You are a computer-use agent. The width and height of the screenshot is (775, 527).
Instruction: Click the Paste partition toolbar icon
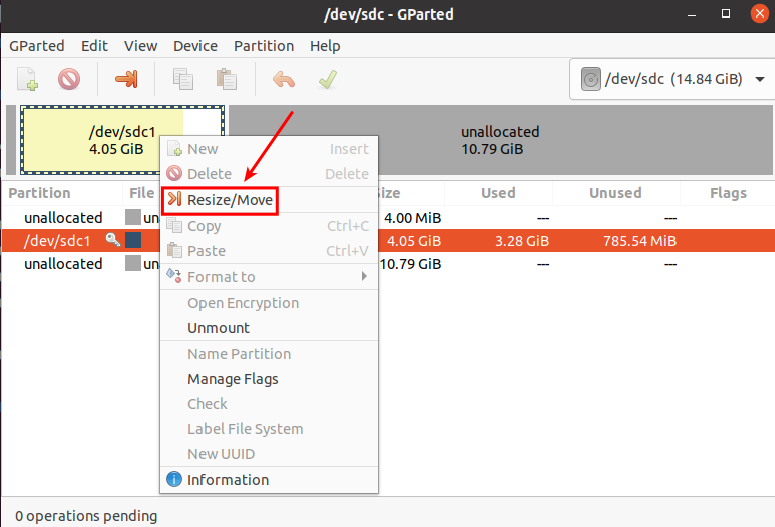click(227, 79)
